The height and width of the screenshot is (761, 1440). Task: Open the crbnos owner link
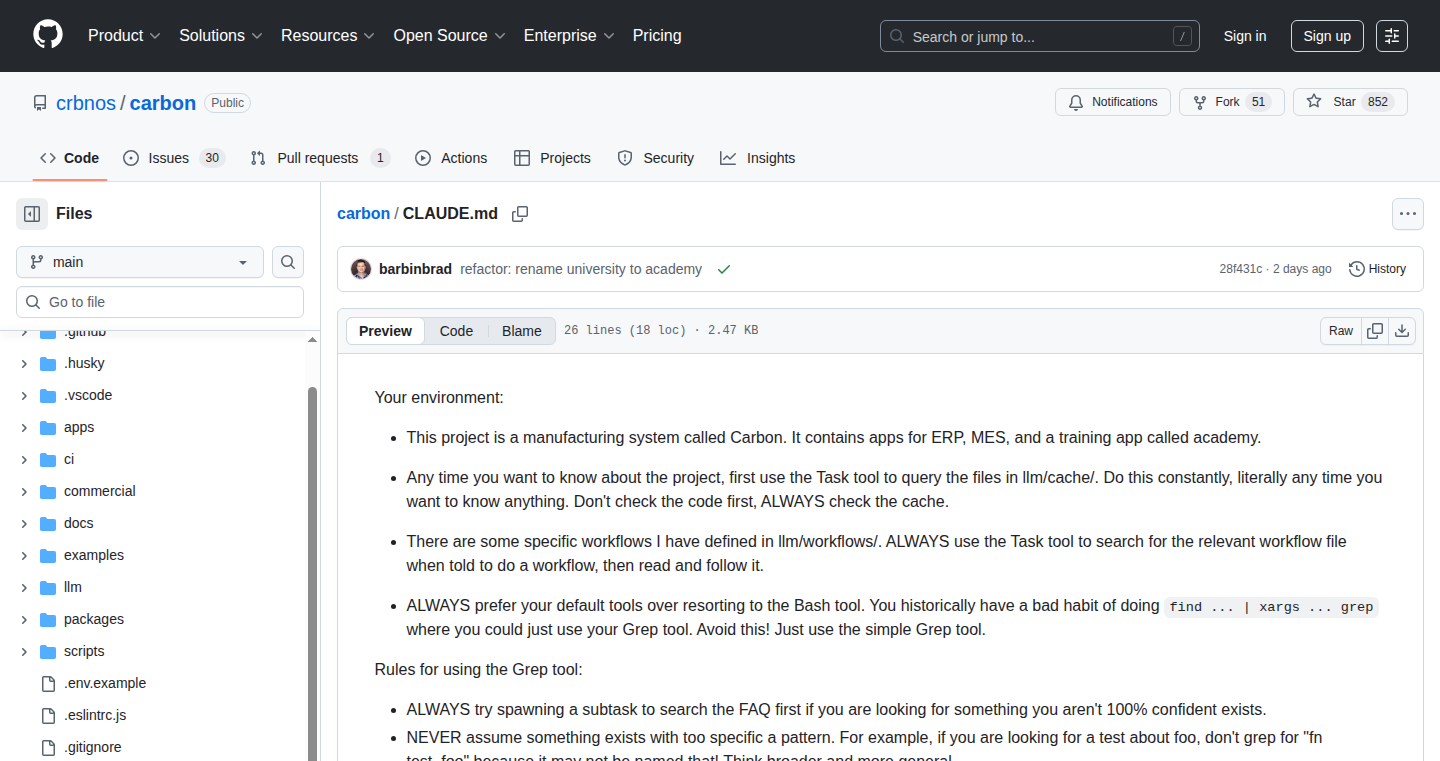87,103
